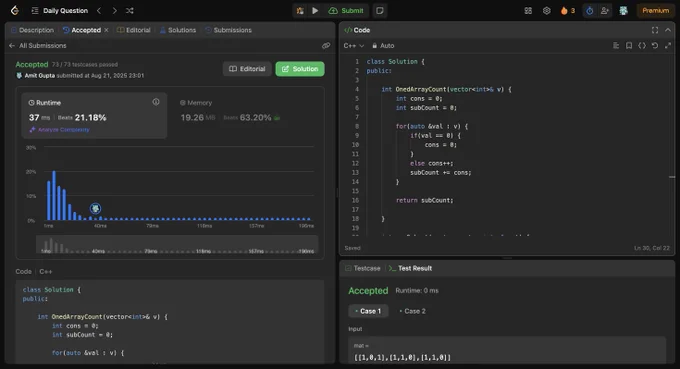
Task: Select the Accepted tab
Action: pos(82,30)
